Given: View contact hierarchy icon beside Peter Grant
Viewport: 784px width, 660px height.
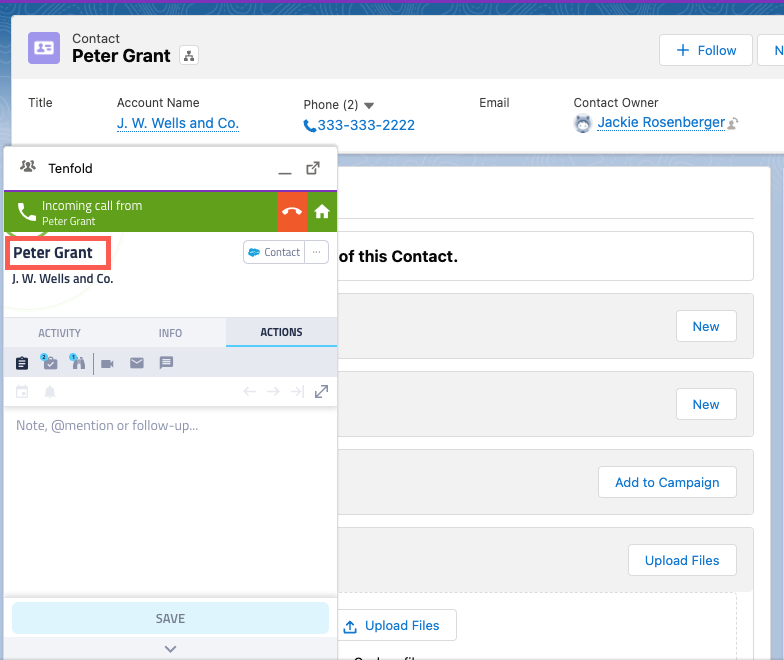Looking at the screenshot, I should tap(188, 56).
